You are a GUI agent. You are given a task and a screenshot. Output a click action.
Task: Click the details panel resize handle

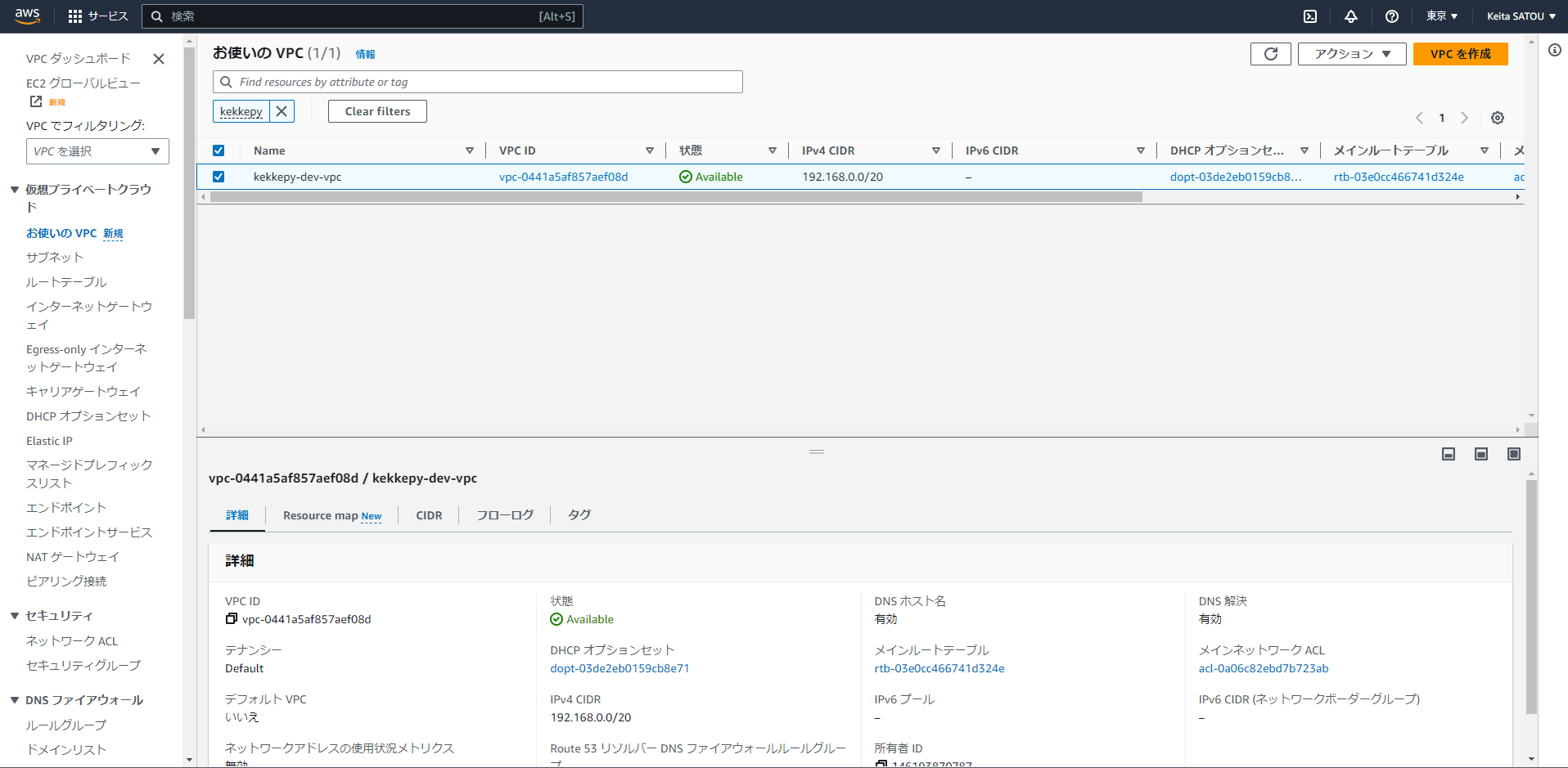(817, 451)
